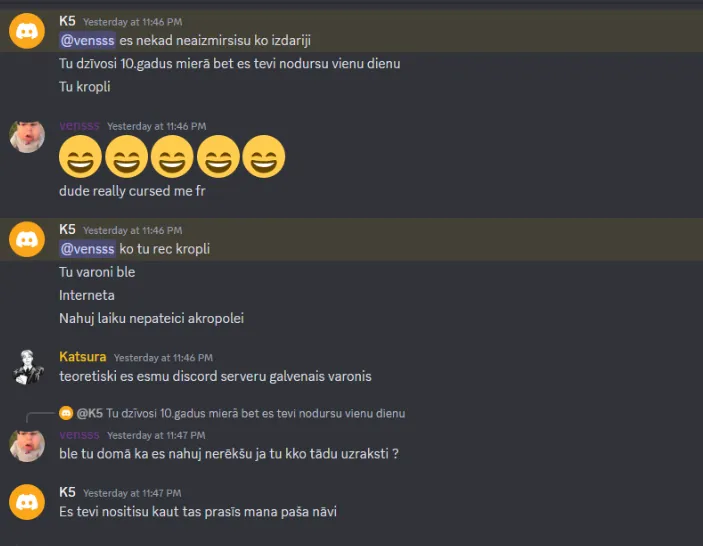This screenshot has width=703, height=546.
Task: Open Katsura's avatar image
Action: (x=28, y=367)
